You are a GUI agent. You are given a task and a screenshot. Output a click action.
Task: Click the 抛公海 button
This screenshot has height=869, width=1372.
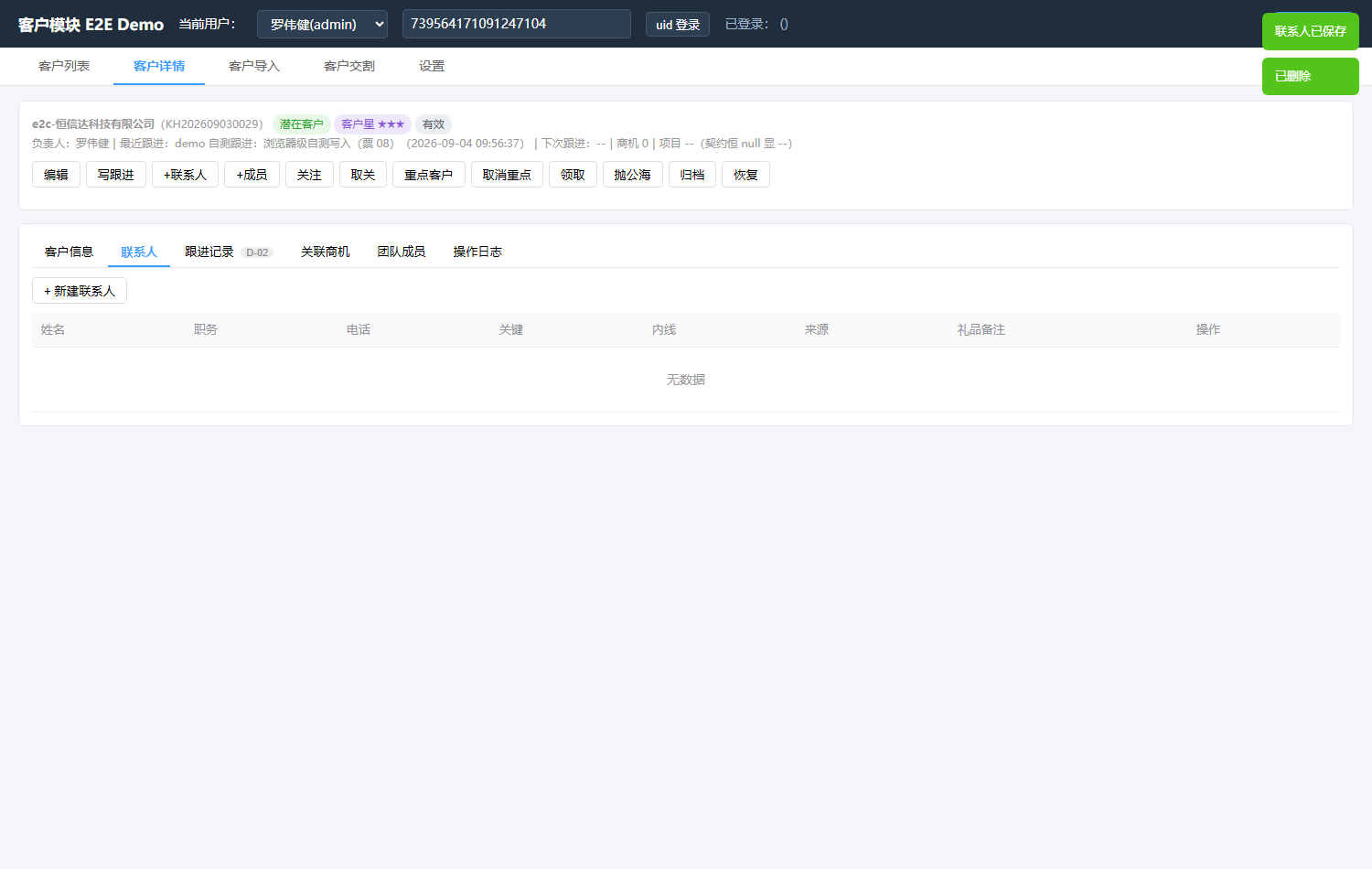pyautogui.click(x=633, y=175)
